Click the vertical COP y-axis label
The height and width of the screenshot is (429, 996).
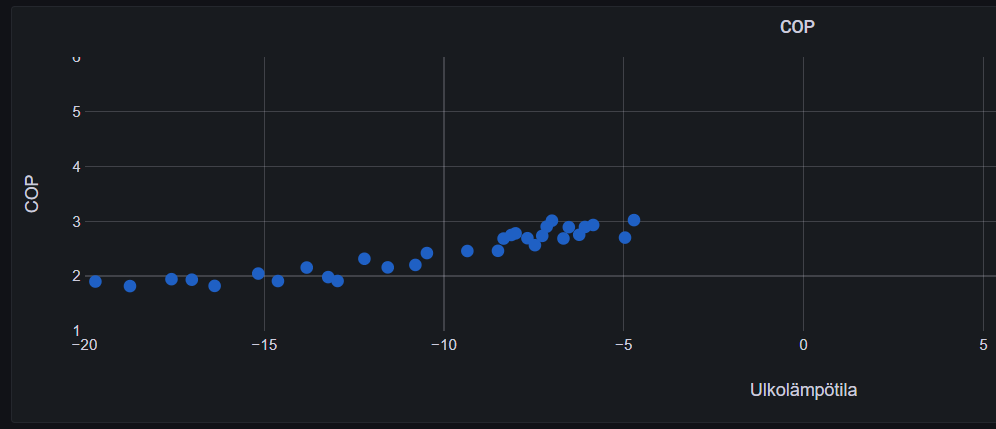click(32, 194)
